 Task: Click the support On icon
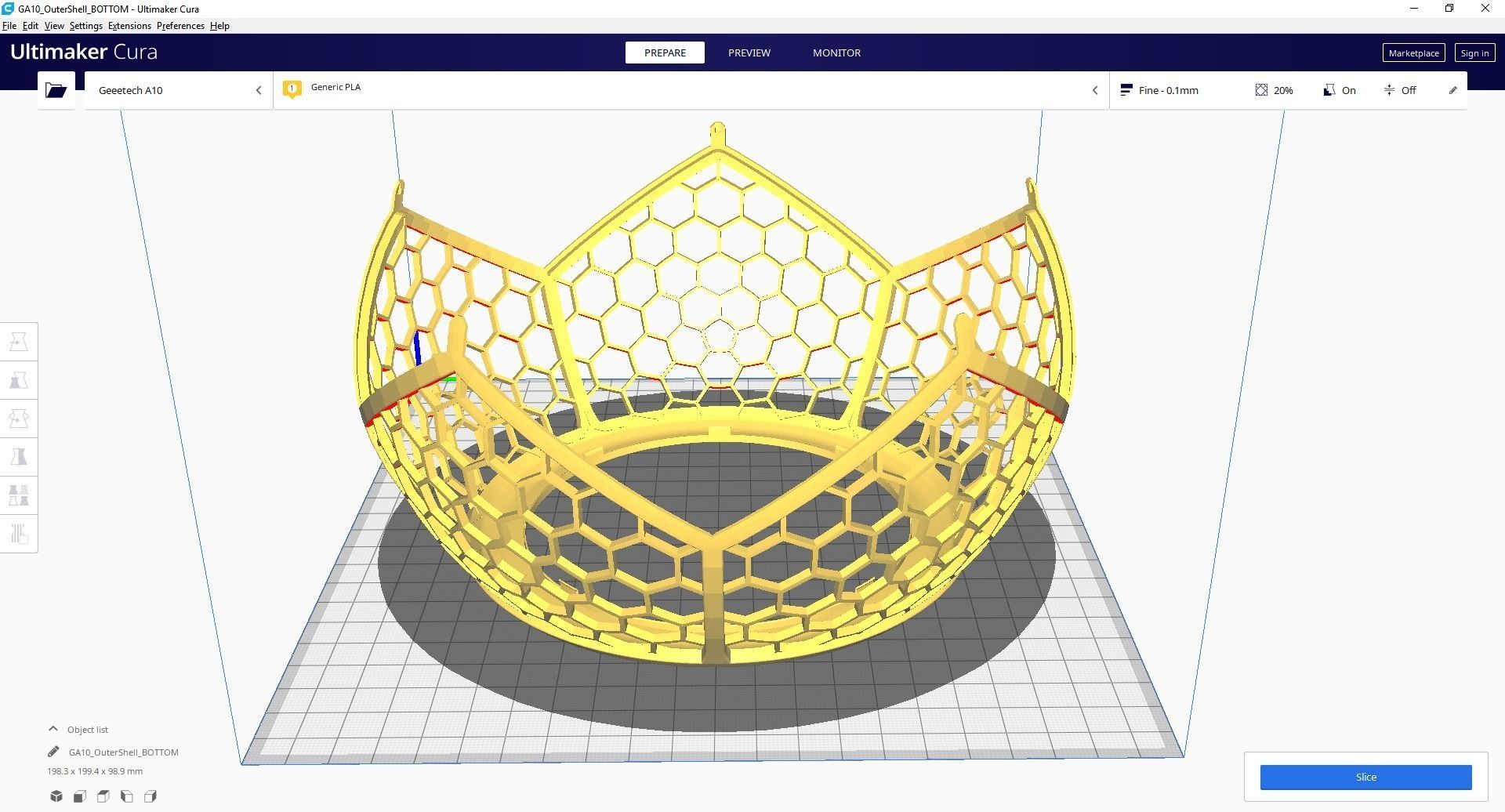click(x=1329, y=90)
